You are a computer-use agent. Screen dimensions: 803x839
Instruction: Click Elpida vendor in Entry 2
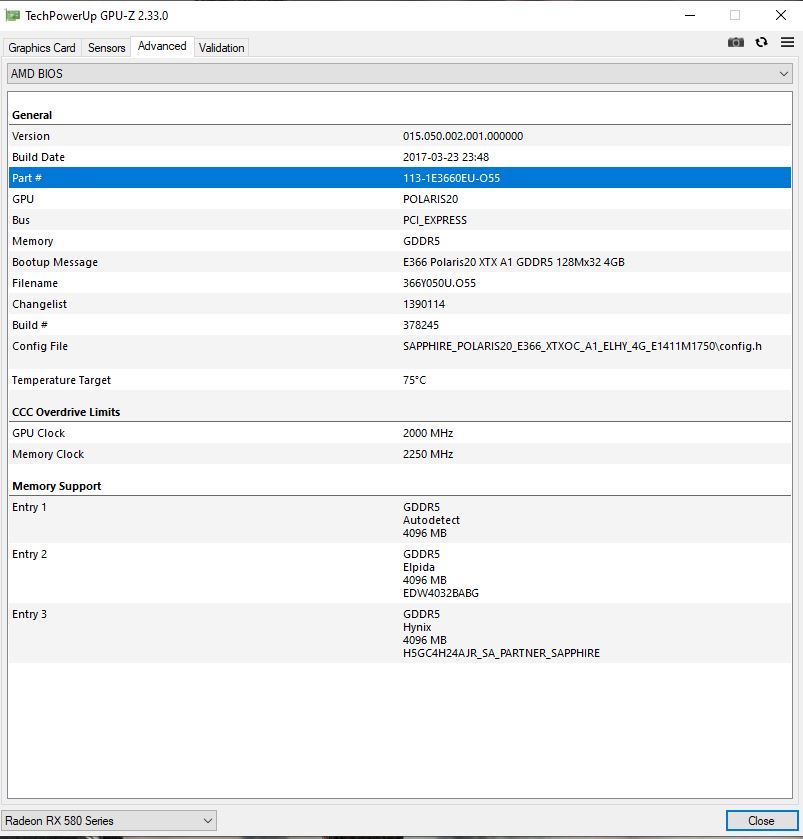pyautogui.click(x=419, y=567)
